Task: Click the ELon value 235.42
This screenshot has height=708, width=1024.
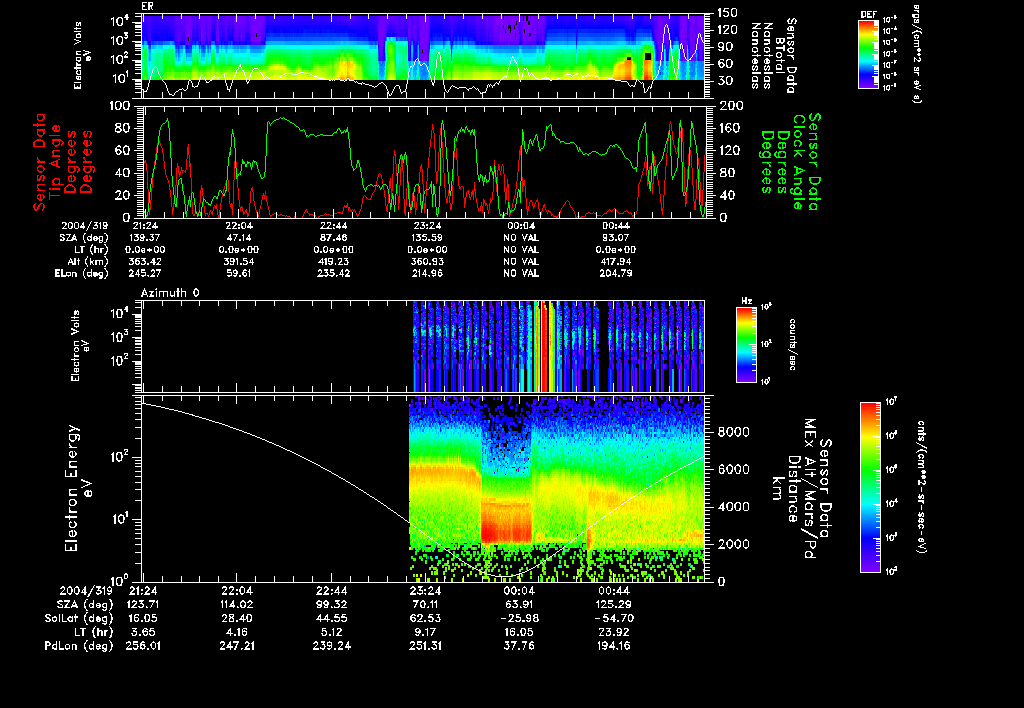Action: [x=334, y=273]
